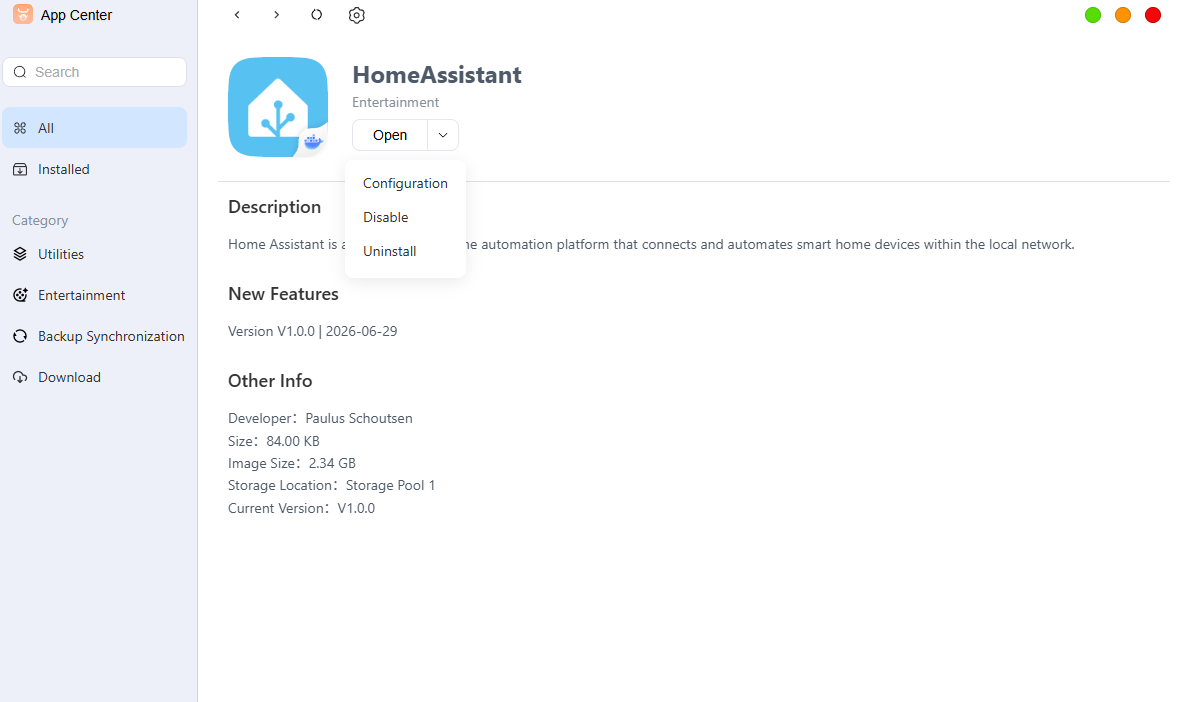Viewport: 1177px width, 702px height.
Task: Click the Utilities stacked layers icon
Action: pyautogui.click(x=20, y=255)
